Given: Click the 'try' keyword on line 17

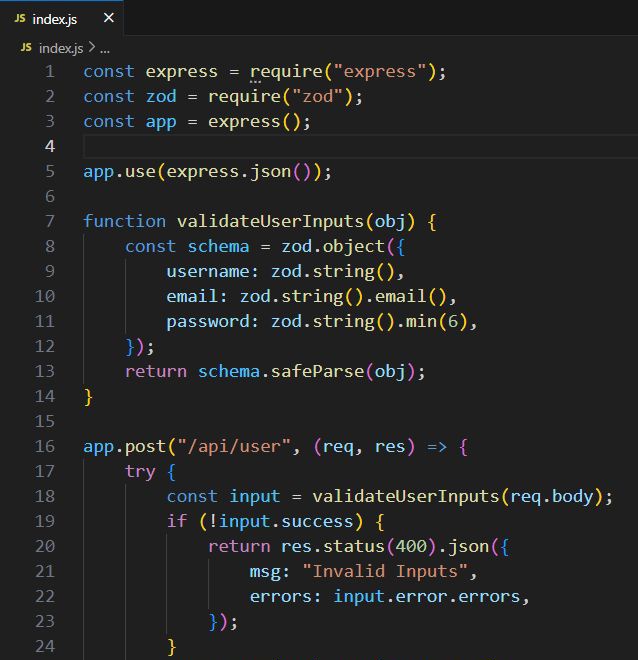Looking at the screenshot, I should [x=140, y=472].
